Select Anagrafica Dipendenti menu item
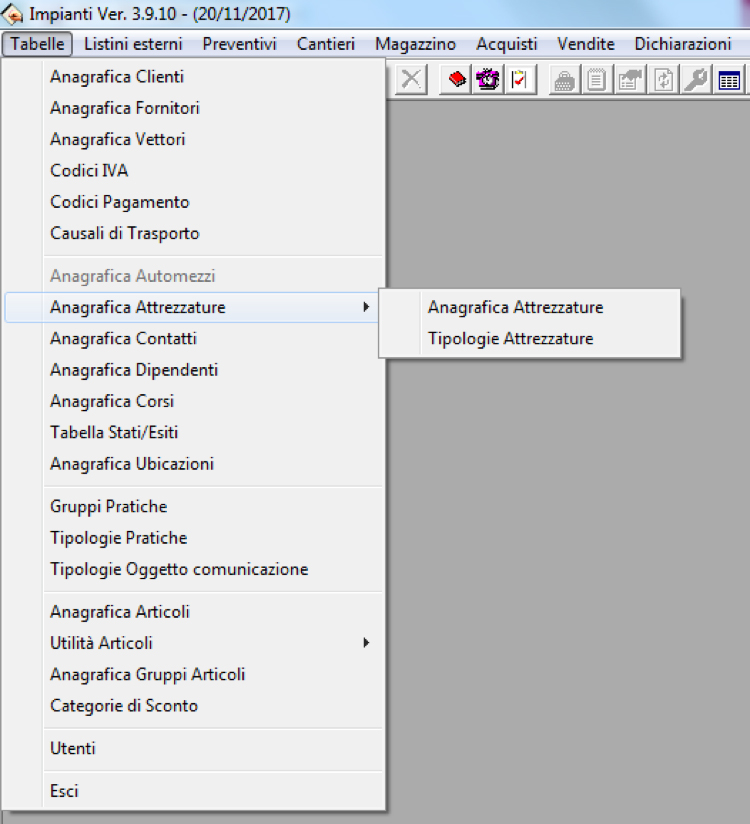The width and height of the screenshot is (750, 824). coord(134,370)
